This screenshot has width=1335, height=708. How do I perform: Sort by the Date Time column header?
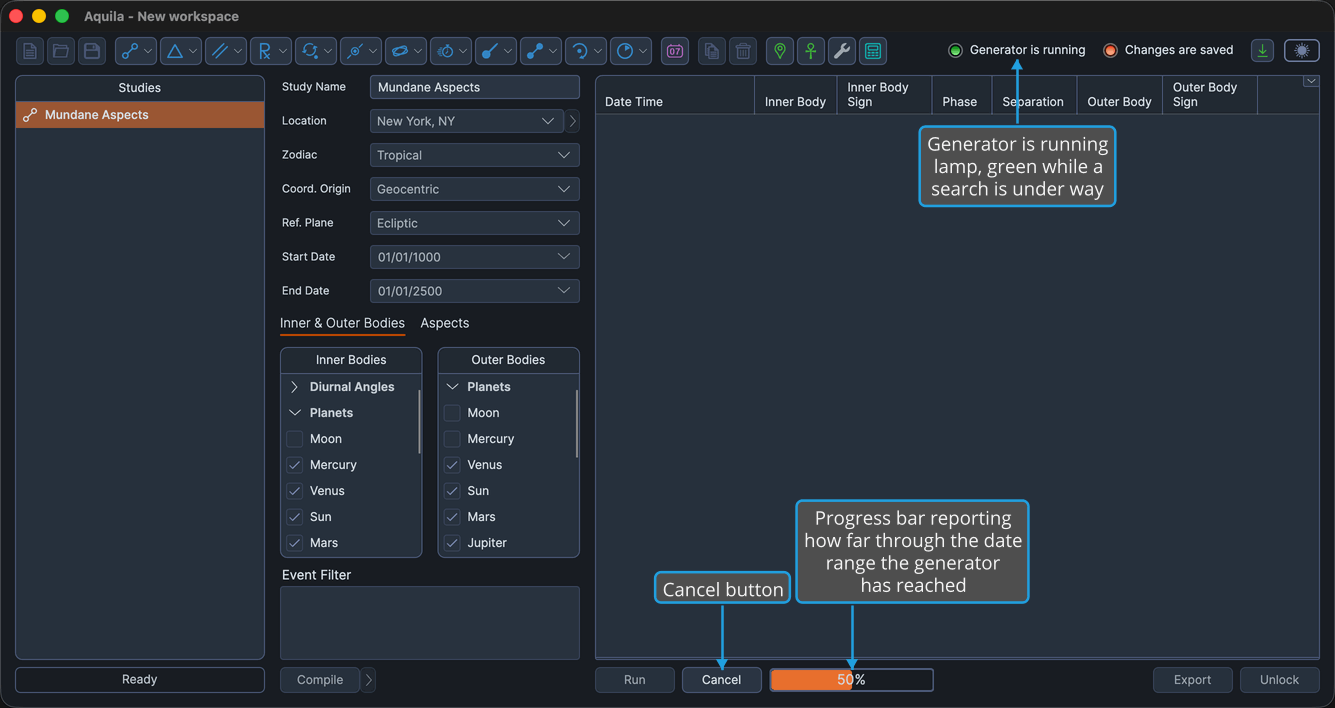click(x=675, y=95)
